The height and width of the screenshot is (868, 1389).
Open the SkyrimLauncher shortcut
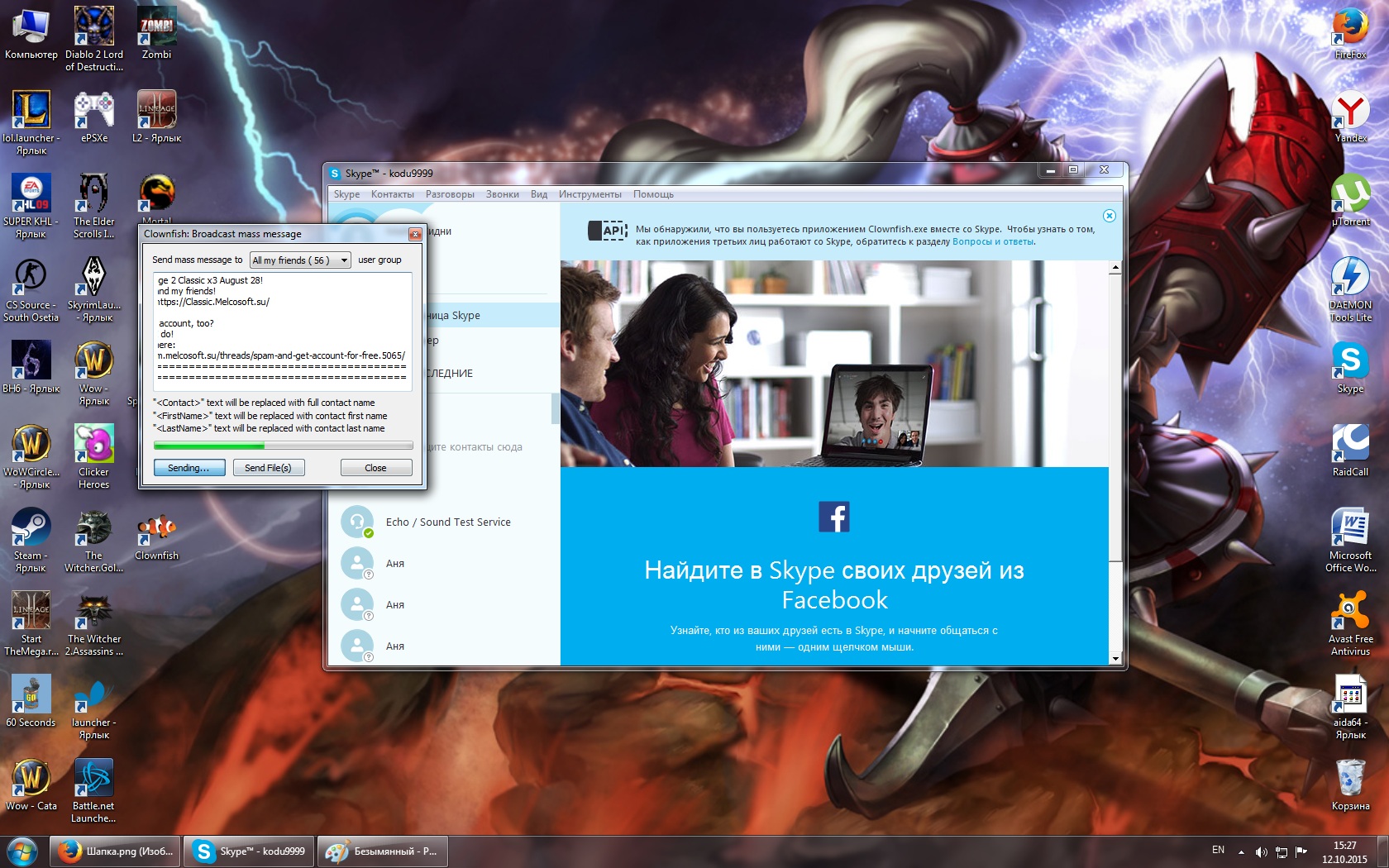coord(94,289)
